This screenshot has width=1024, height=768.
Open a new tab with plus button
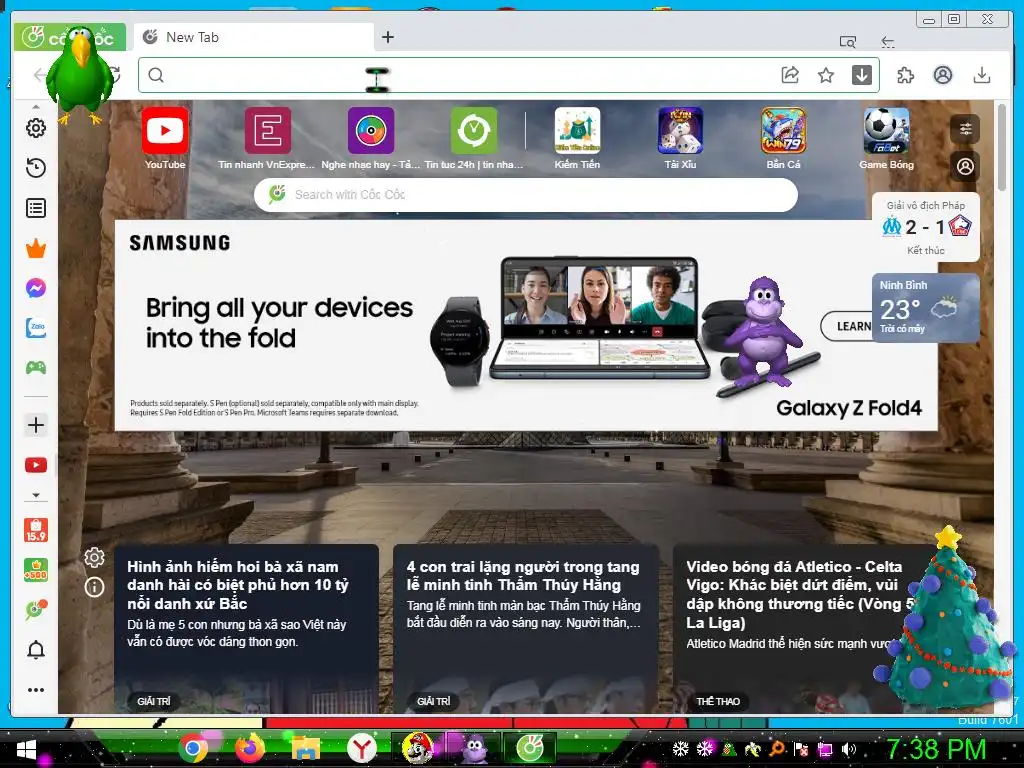(388, 37)
